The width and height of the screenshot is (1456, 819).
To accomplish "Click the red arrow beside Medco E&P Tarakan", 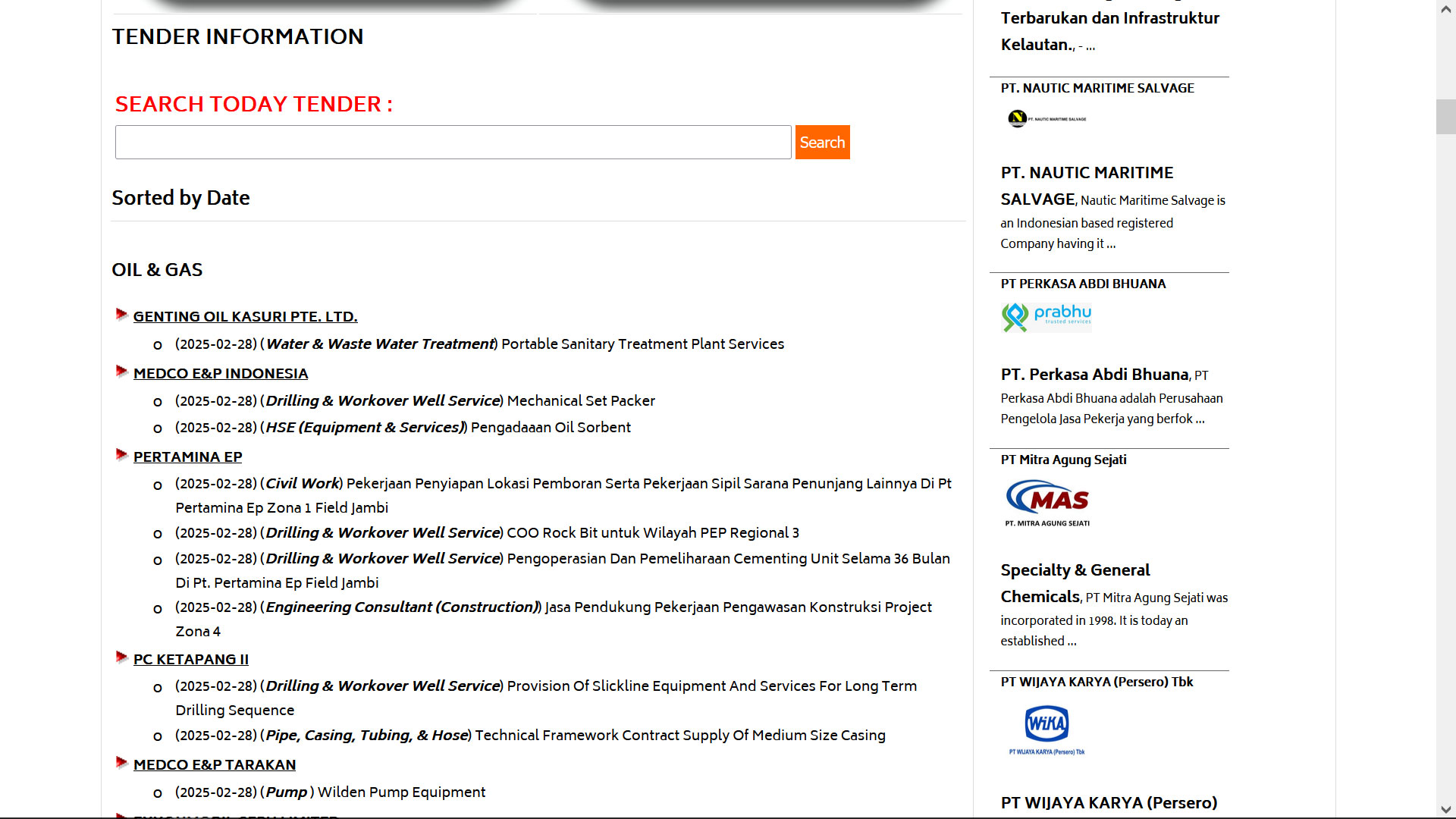I will pos(121,762).
